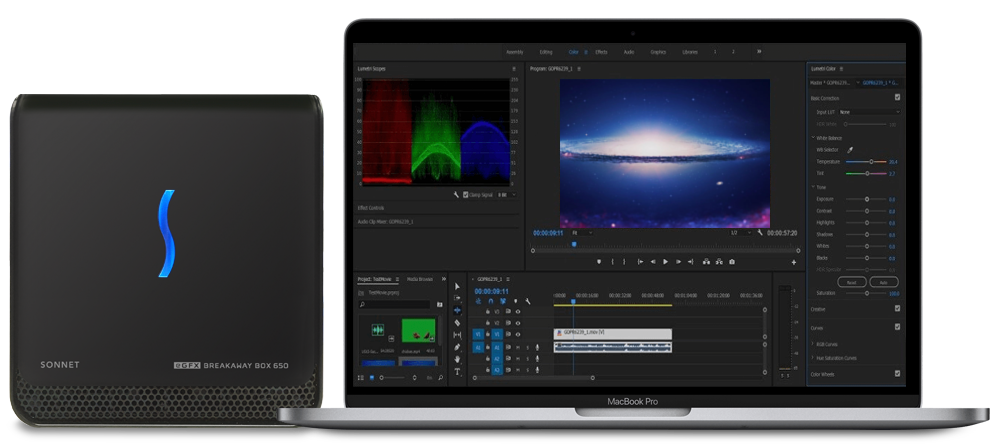This screenshot has width=1000, height=448.
Task: Toggle Curves section checkbox
Action: click(897, 326)
